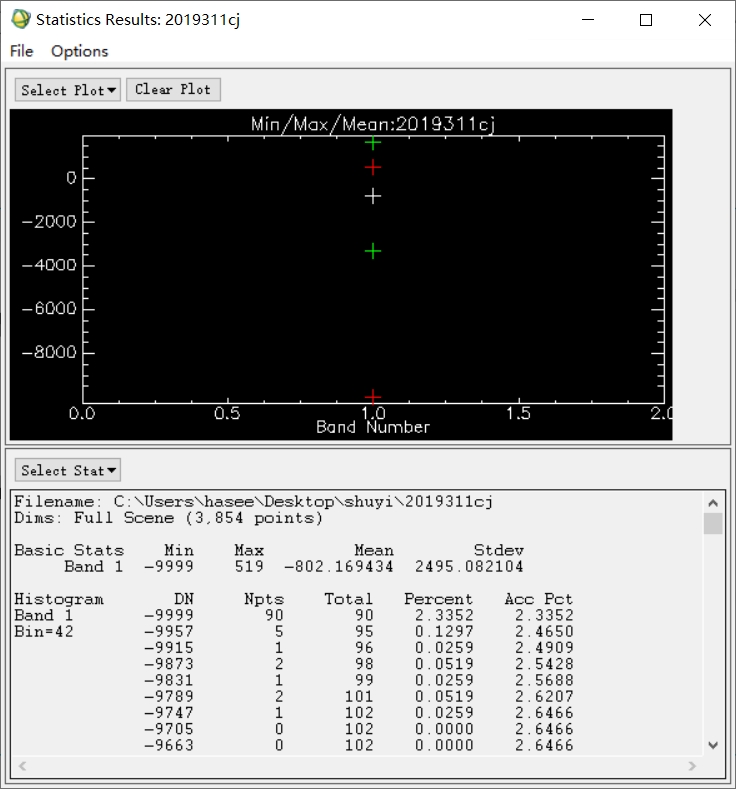Click the DN value -9915
The width and height of the screenshot is (736, 789).
169,648
